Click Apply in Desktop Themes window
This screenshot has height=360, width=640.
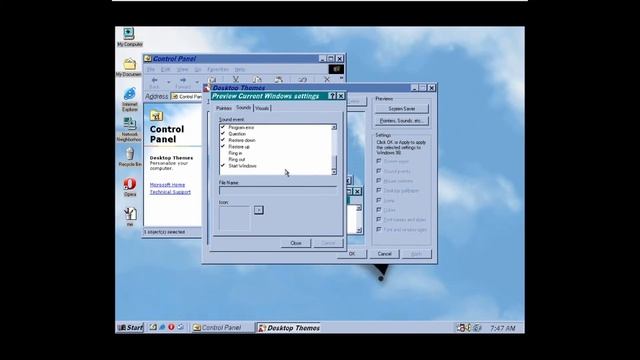(416, 254)
